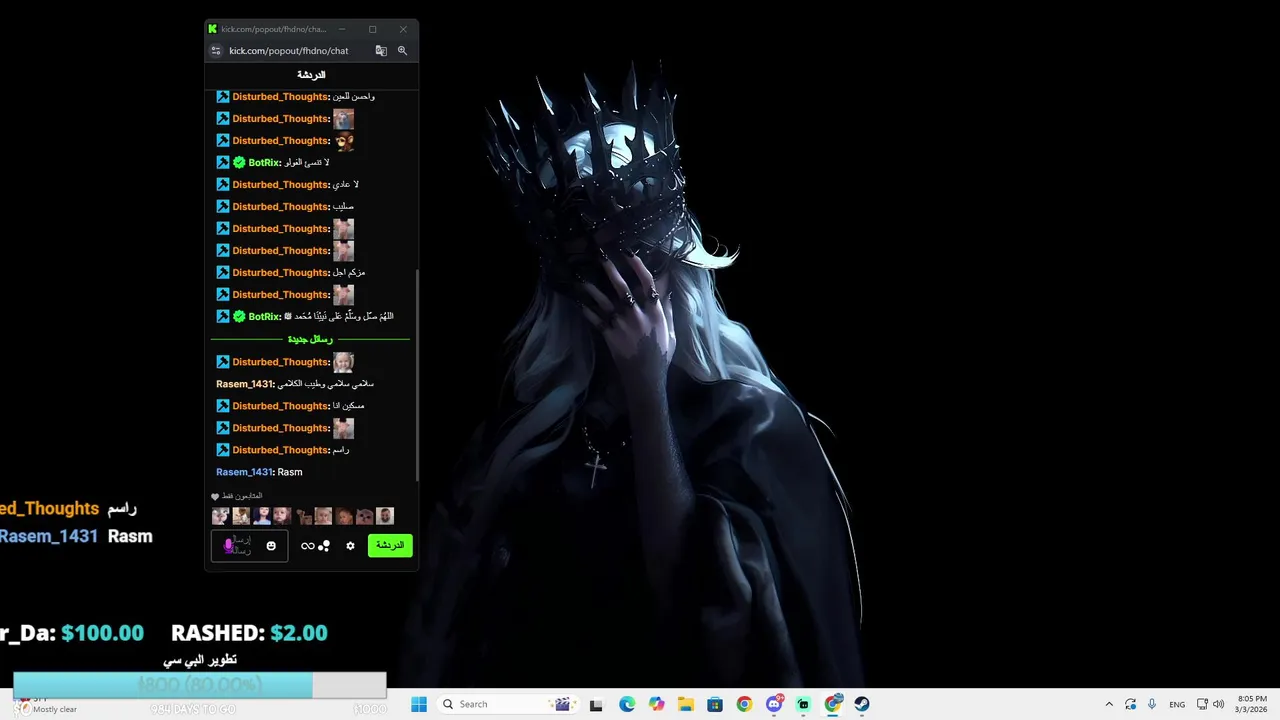Click the purple microphone icon in message box
The height and width of the screenshot is (720, 1280).
pos(229,545)
